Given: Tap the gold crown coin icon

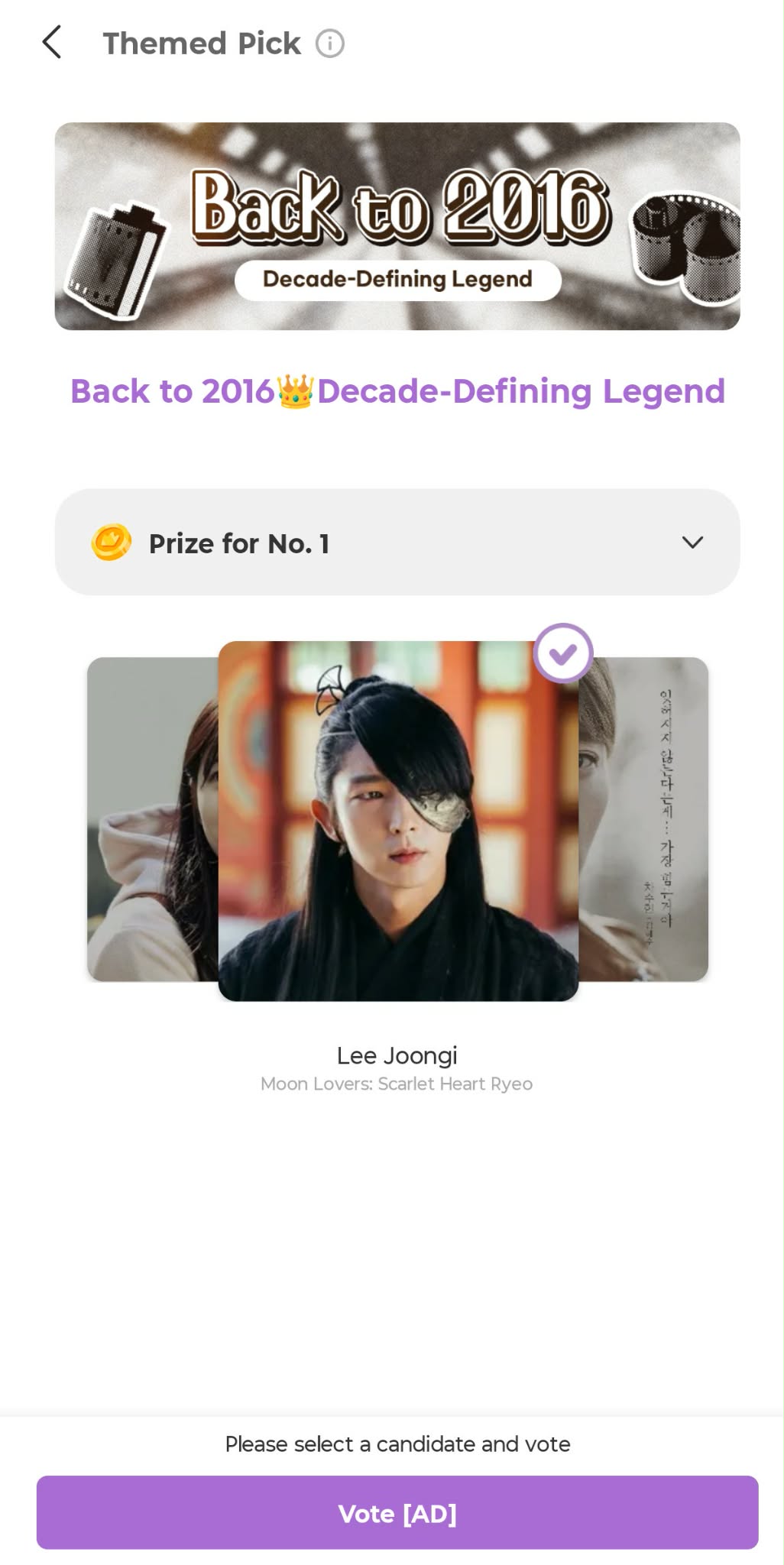Looking at the screenshot, I should (112, 543).
